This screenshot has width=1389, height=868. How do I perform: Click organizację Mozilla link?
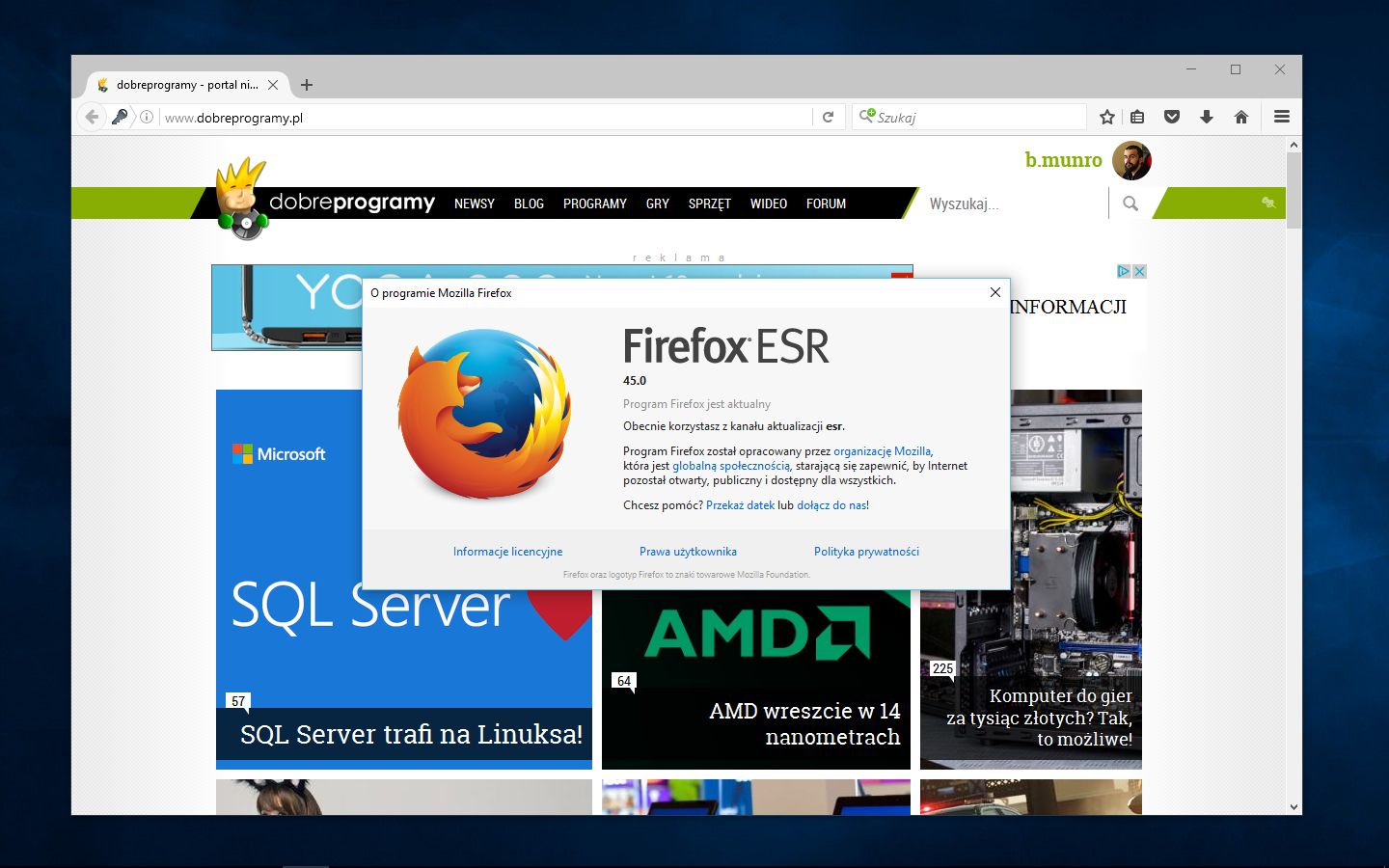[x=883, y=451]
